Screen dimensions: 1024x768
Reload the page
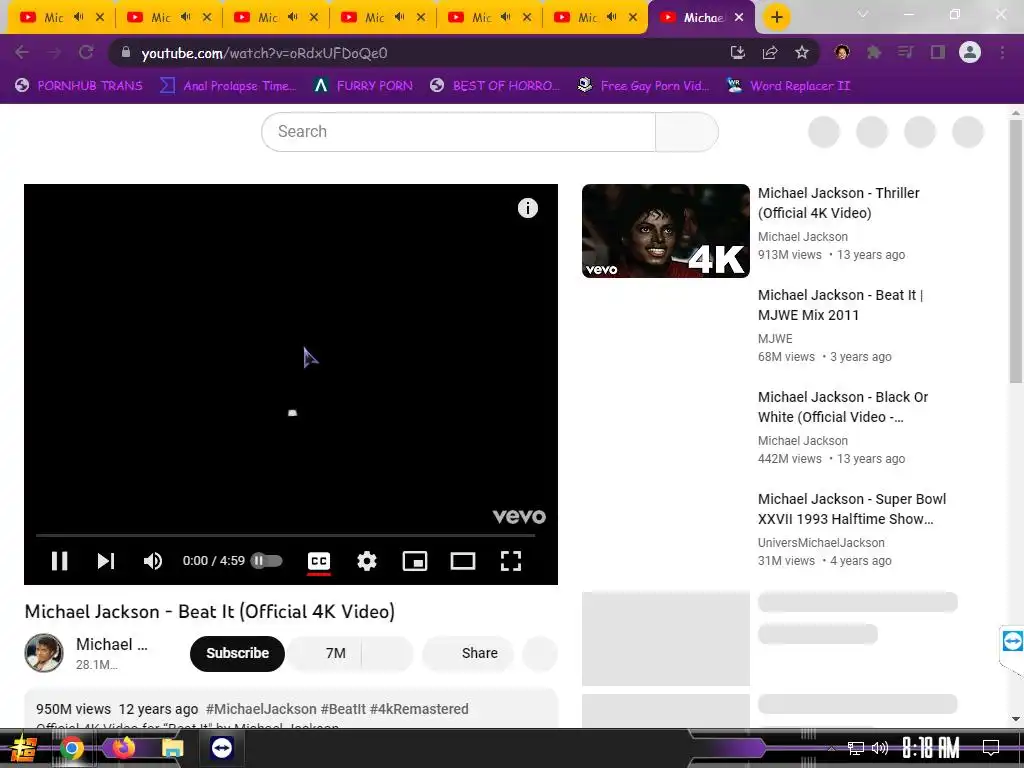(86, 53)
